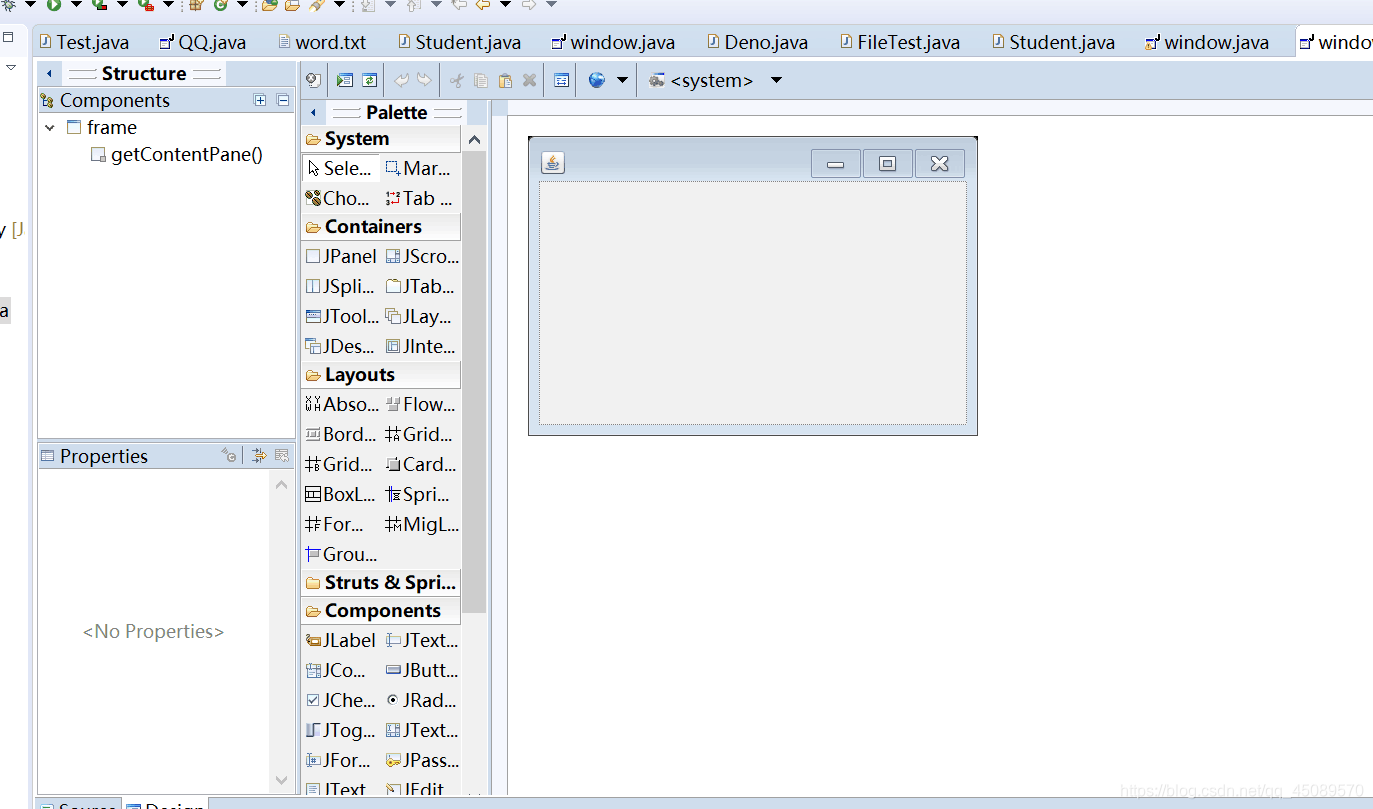The image size is (1373, 809).
Task: Select the Marquee tool in the palette
Action: (x=420, y=168)
